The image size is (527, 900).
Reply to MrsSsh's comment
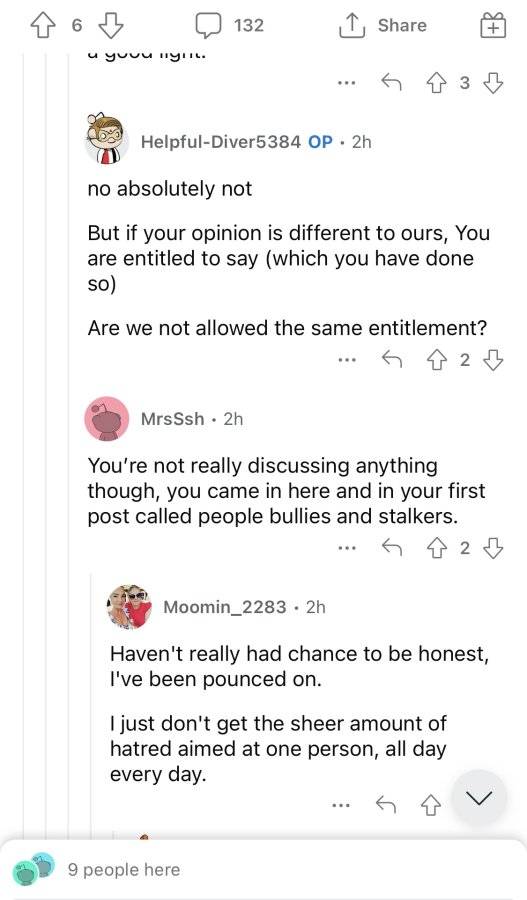coord(392,548)
